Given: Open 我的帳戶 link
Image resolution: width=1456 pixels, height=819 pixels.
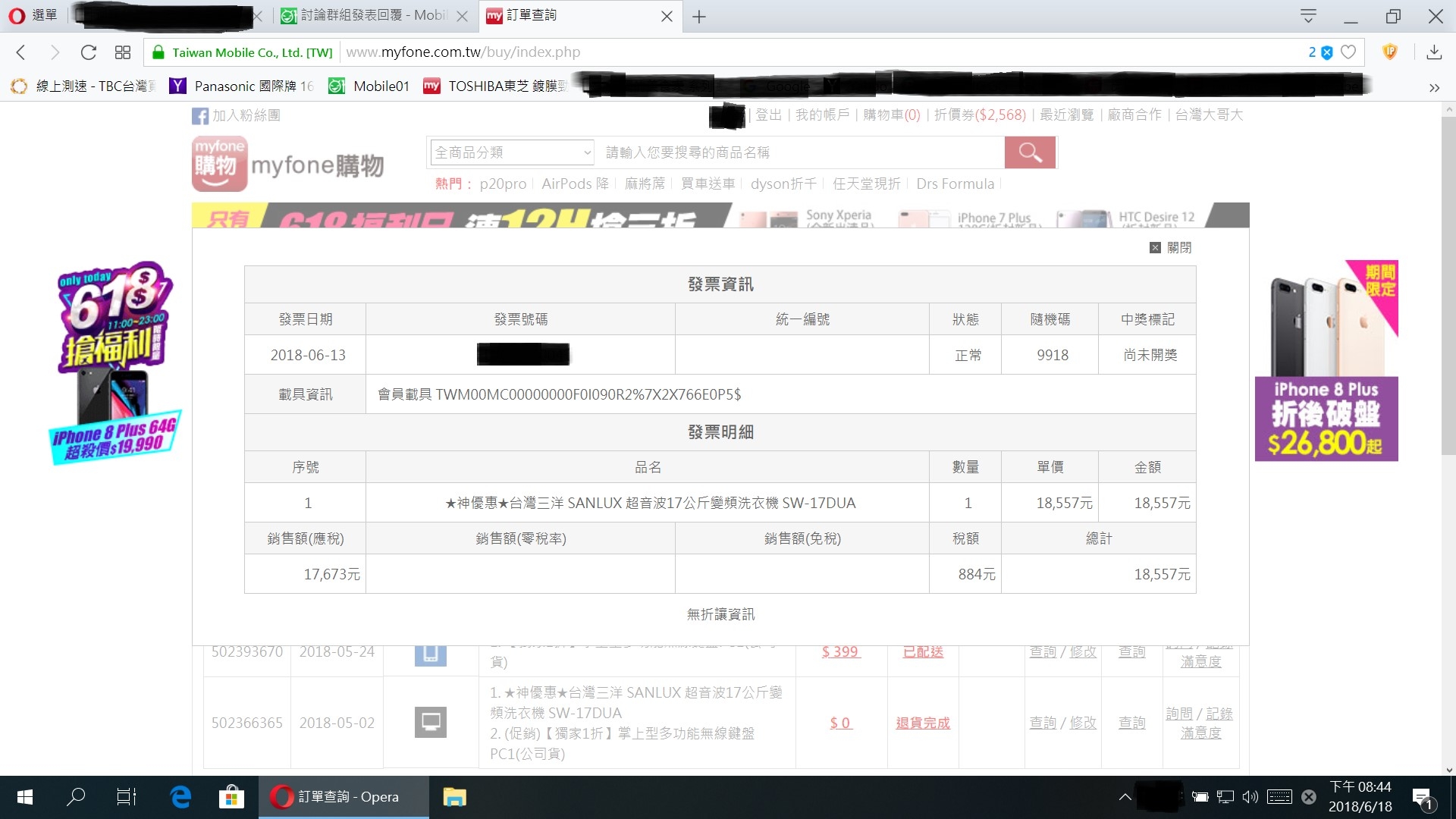Looking at the screenshot, I should click(822, 115).
